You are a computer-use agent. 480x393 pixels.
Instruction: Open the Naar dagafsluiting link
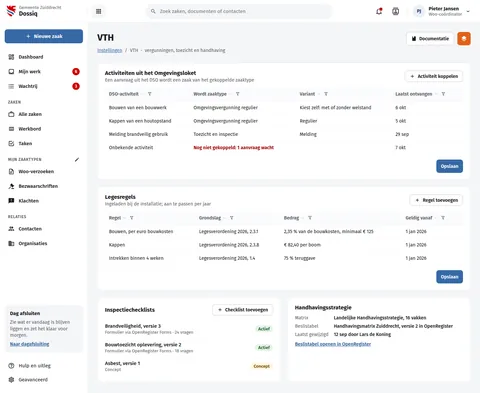click(x=29, y=344)
